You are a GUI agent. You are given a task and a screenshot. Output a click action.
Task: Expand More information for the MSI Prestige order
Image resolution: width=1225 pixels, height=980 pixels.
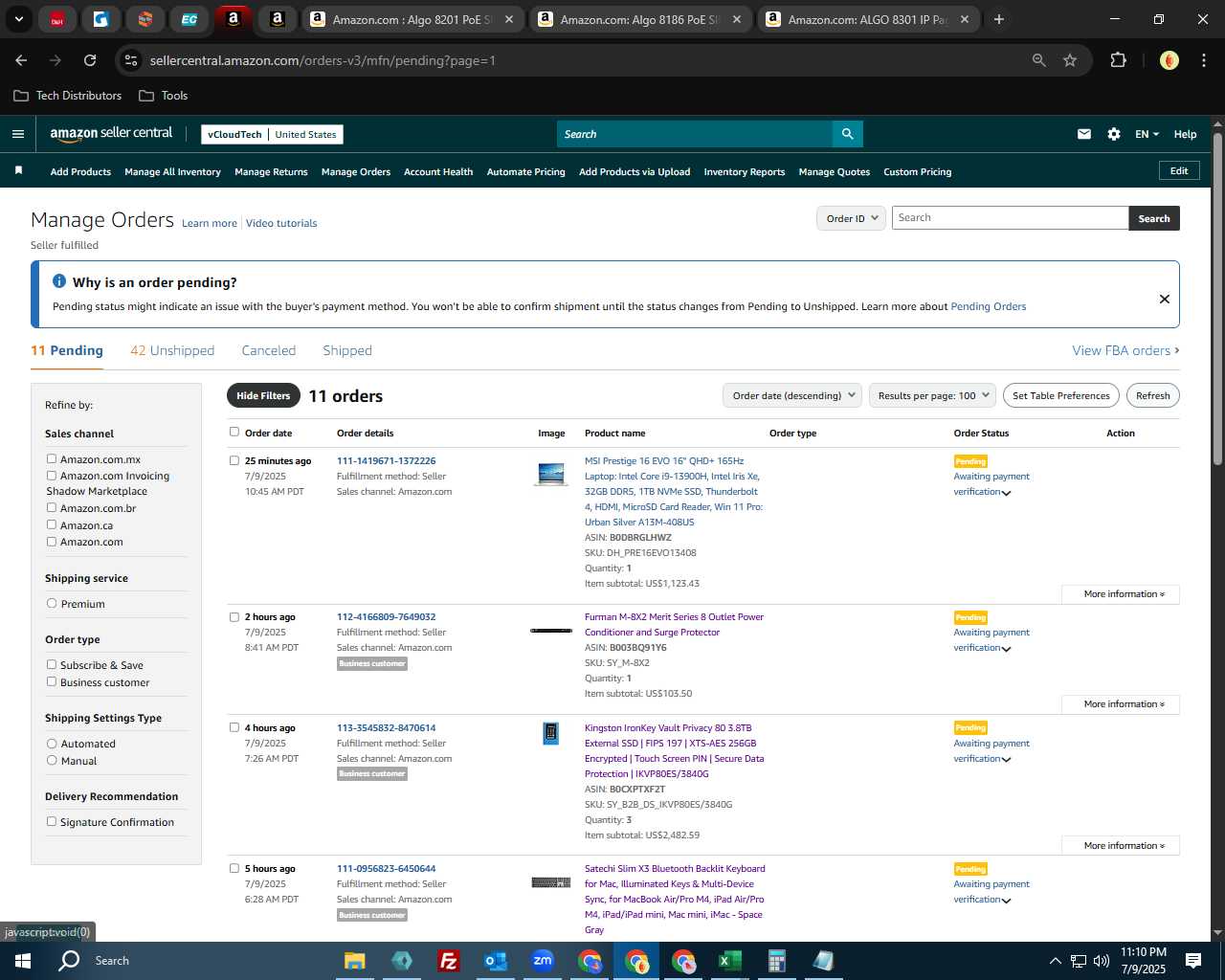(x=1121, y=594)
